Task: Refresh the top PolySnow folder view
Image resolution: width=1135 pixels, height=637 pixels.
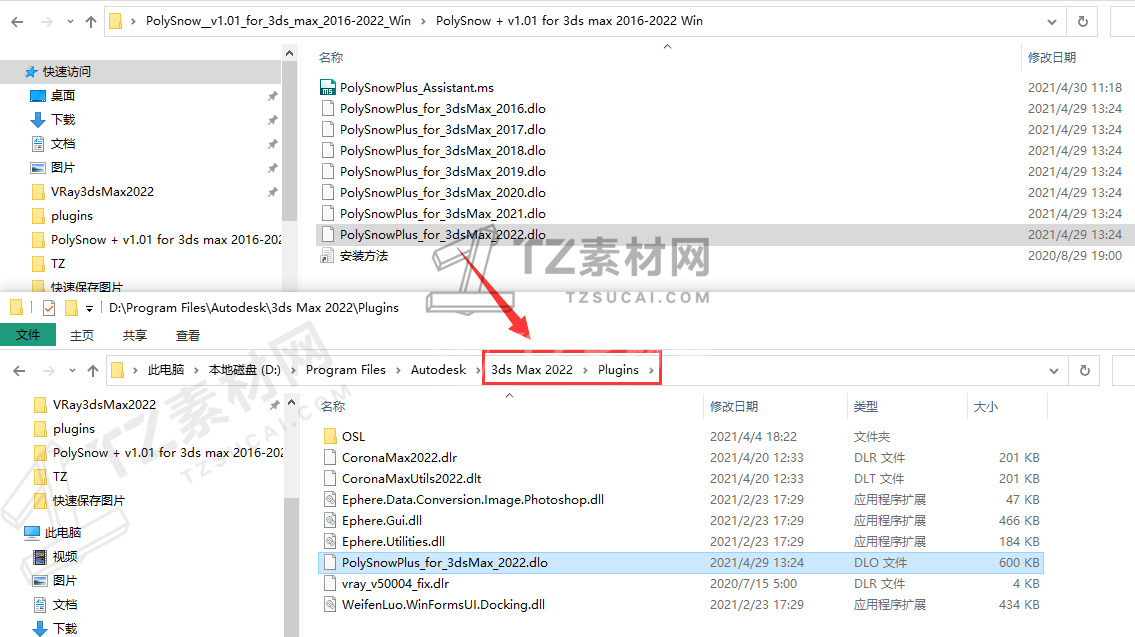Action: (x=1083, y=22)
